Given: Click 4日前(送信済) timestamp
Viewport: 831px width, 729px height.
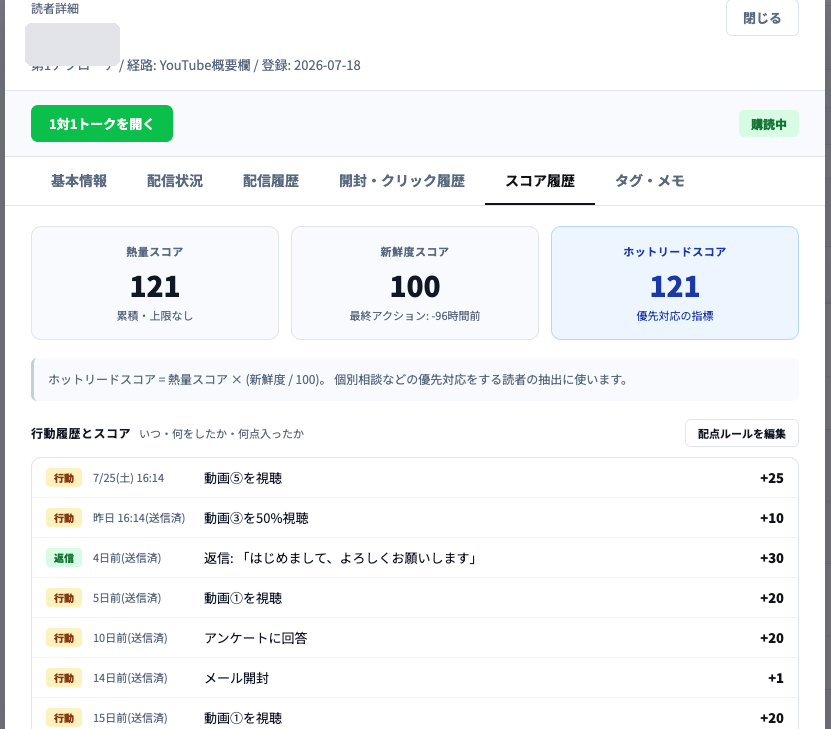Looking at the screenshot, I should coord(127,558).
